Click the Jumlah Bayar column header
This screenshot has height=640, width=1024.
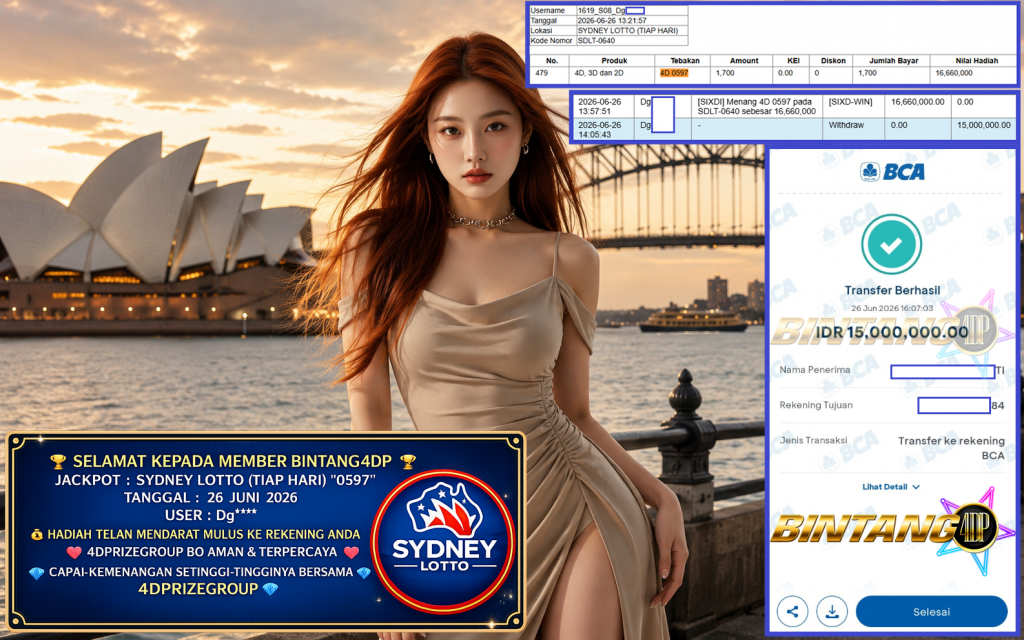(x=893, y=61)
